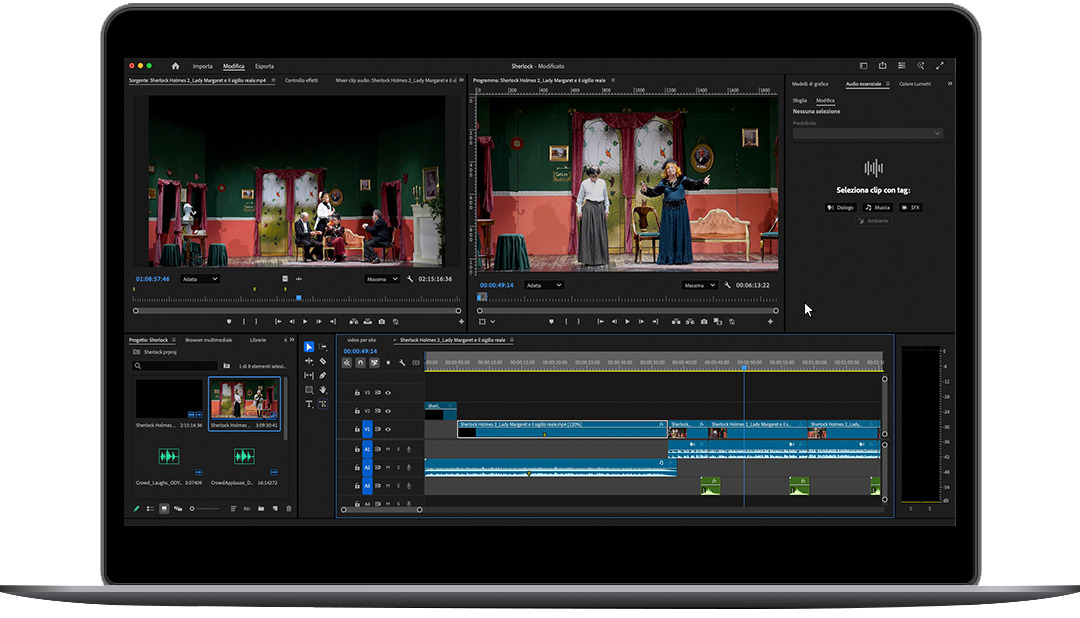Switch to Importa workspace tab

click(202, 66)
